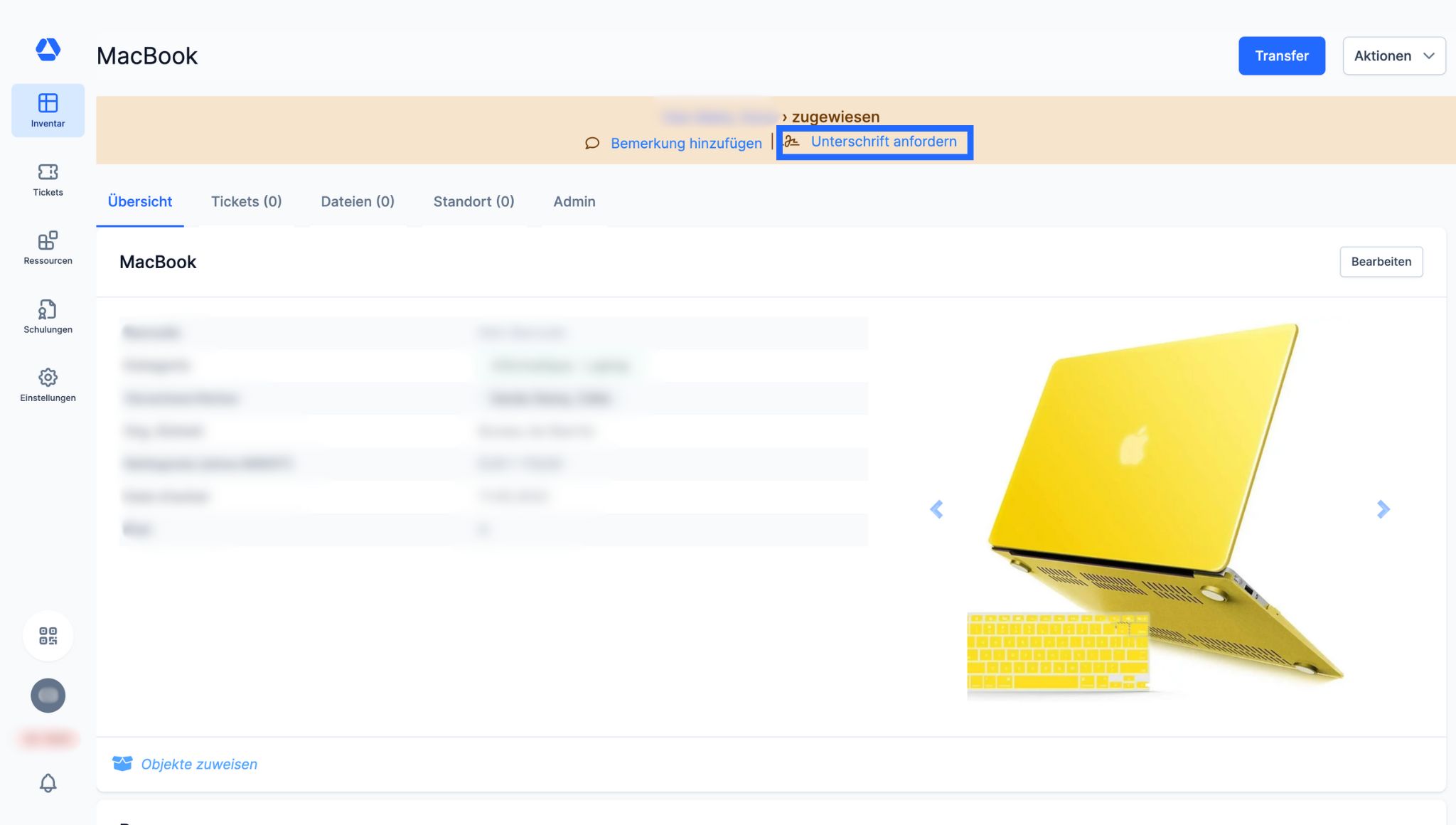Click Unterschrift anfordern link
This screenshot has width=1456, height=825.
click(884, 142)
